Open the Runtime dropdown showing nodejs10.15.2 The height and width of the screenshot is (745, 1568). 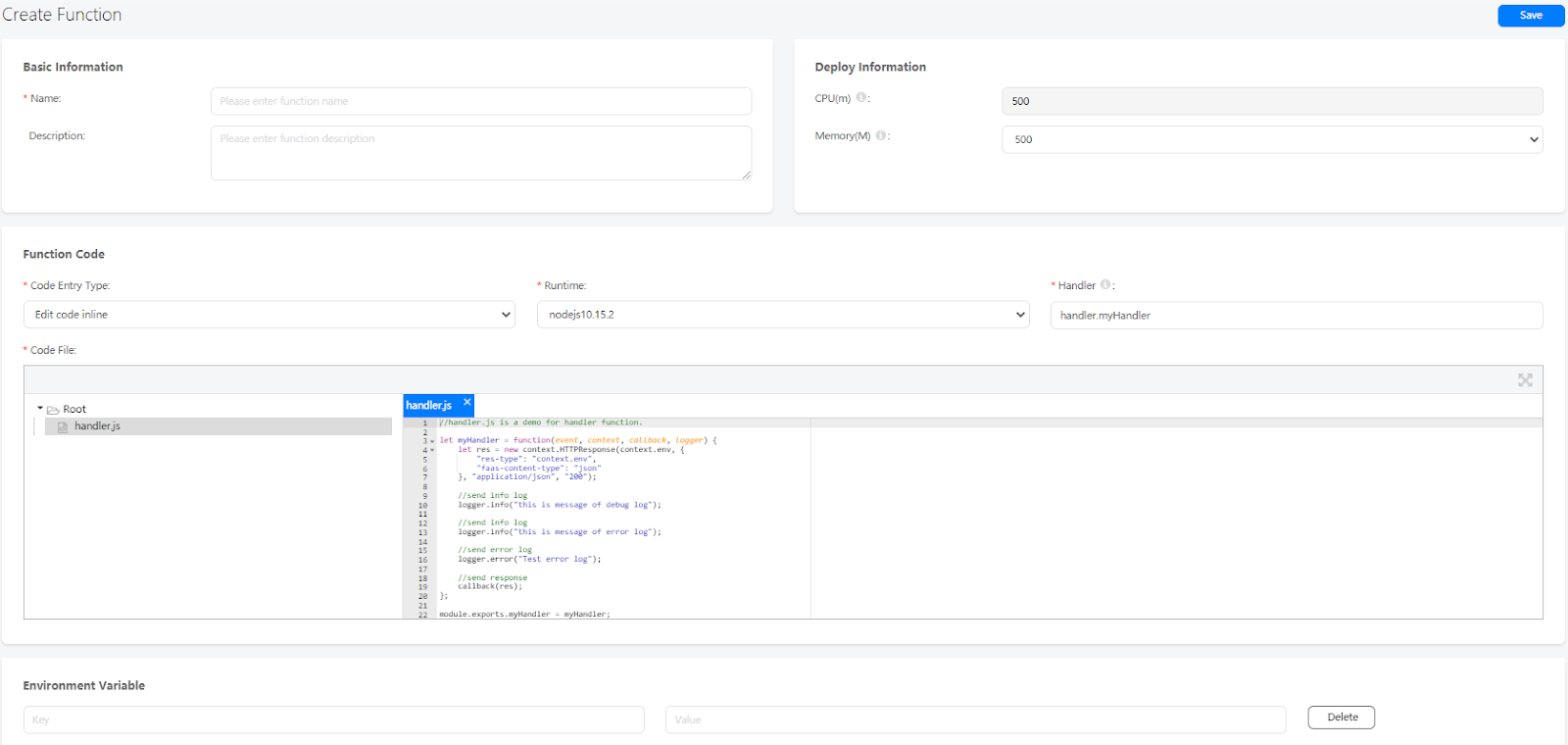point(783,315)
